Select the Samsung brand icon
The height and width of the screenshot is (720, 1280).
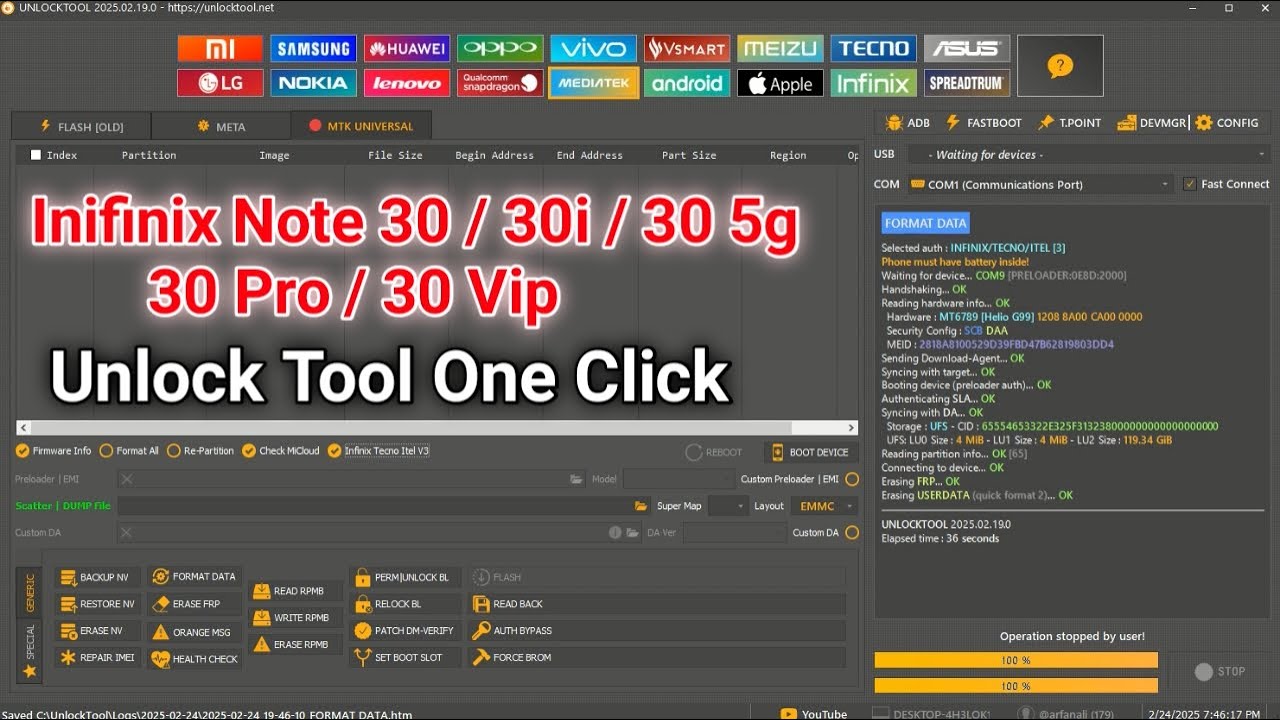pyautogui.click(x=312, y=48)
